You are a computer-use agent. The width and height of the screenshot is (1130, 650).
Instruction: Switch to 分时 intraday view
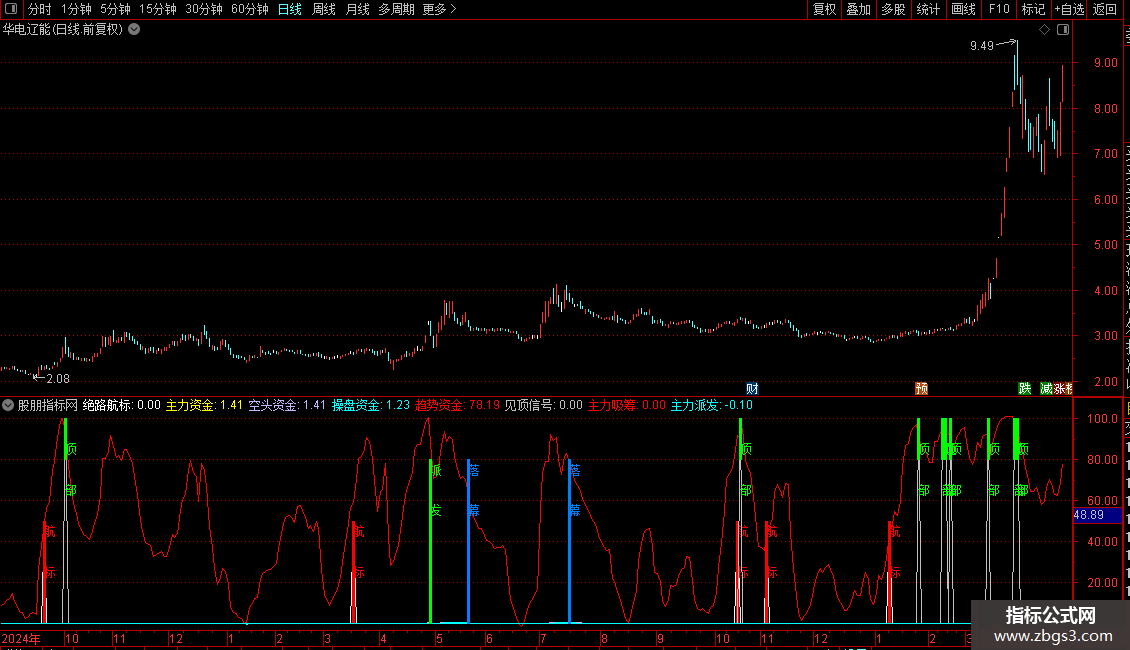point(40,9)
